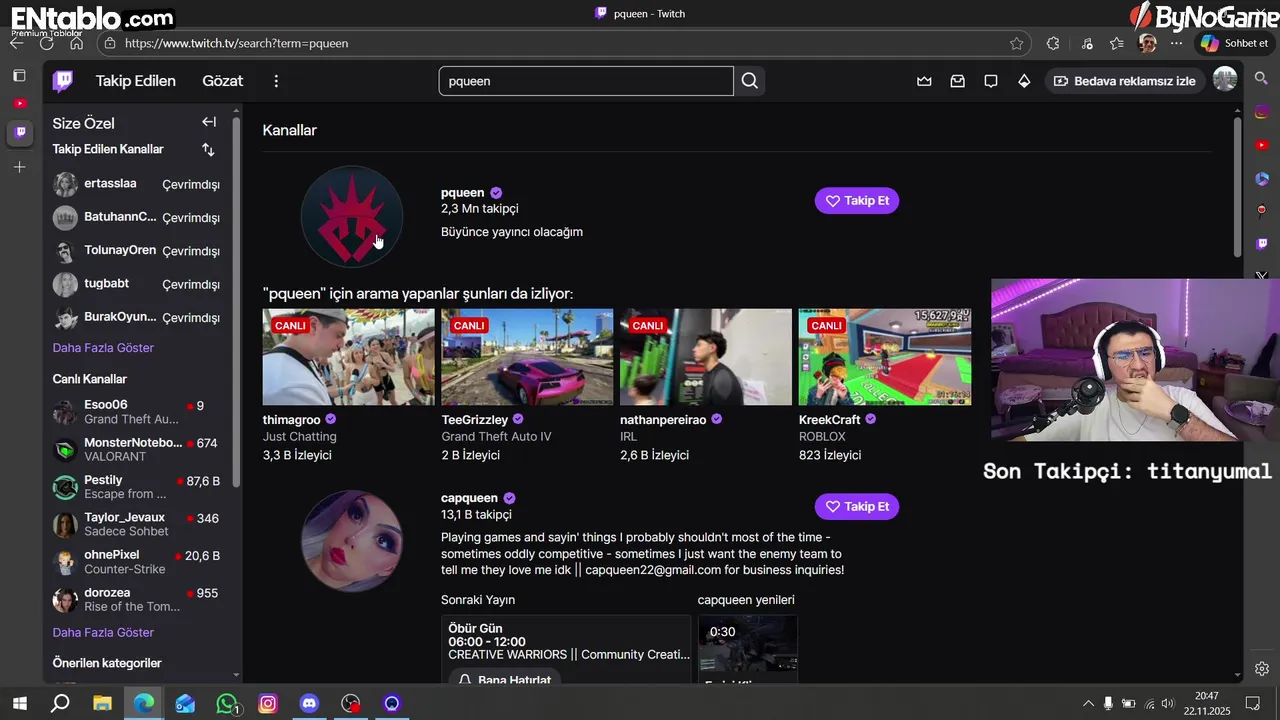Go back in the browser
Image resolution: width=1280 pixels, height=720 pixels.
coord(17,43)
